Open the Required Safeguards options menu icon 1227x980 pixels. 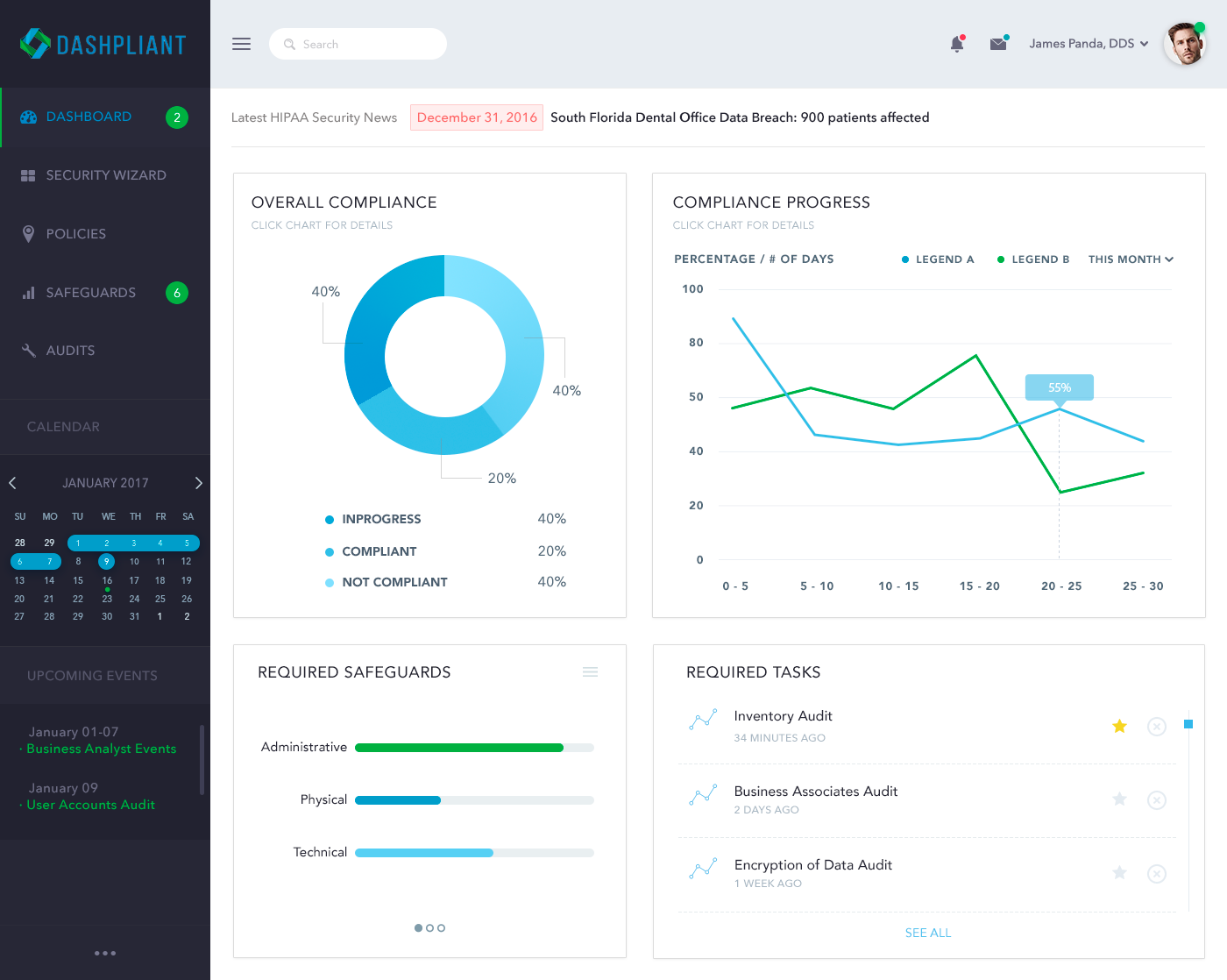point(590,671)
